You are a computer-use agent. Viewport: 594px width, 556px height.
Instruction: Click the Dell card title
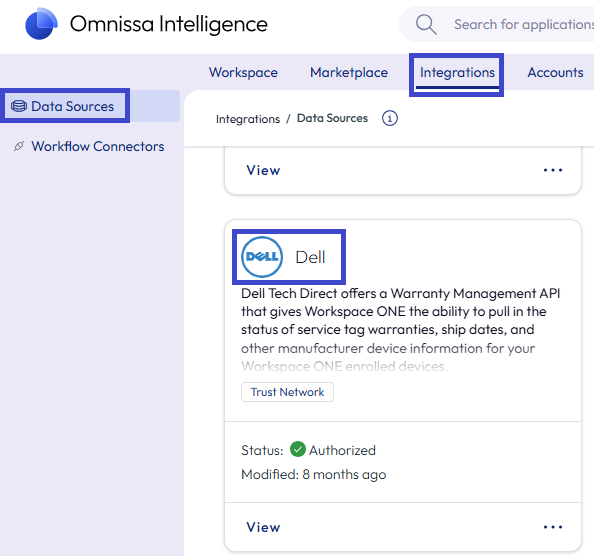pos(310,257)
